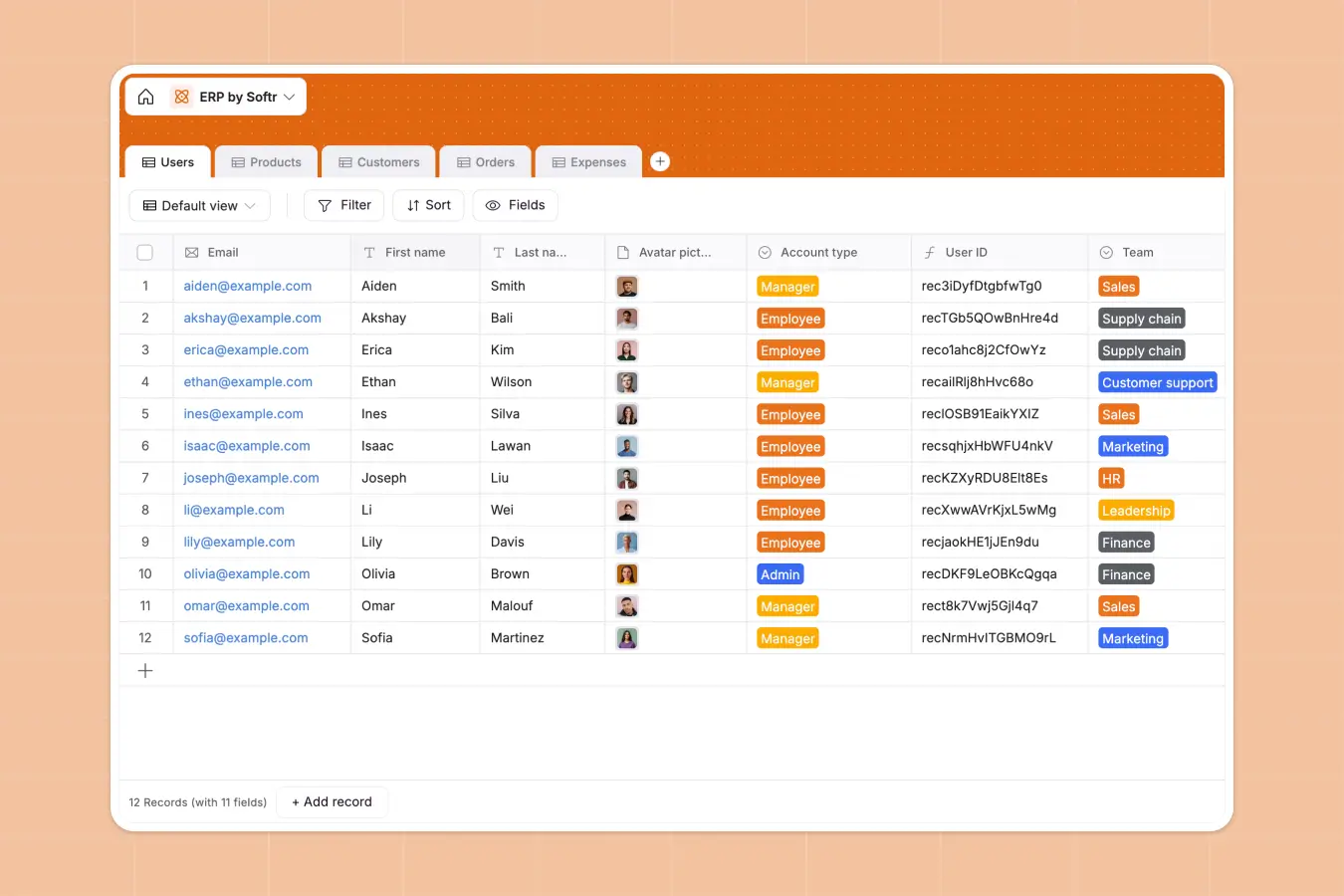The image size is (1344, 896).
Task: Click the plus icon to add a new table
Action: (x=659, y=160)
